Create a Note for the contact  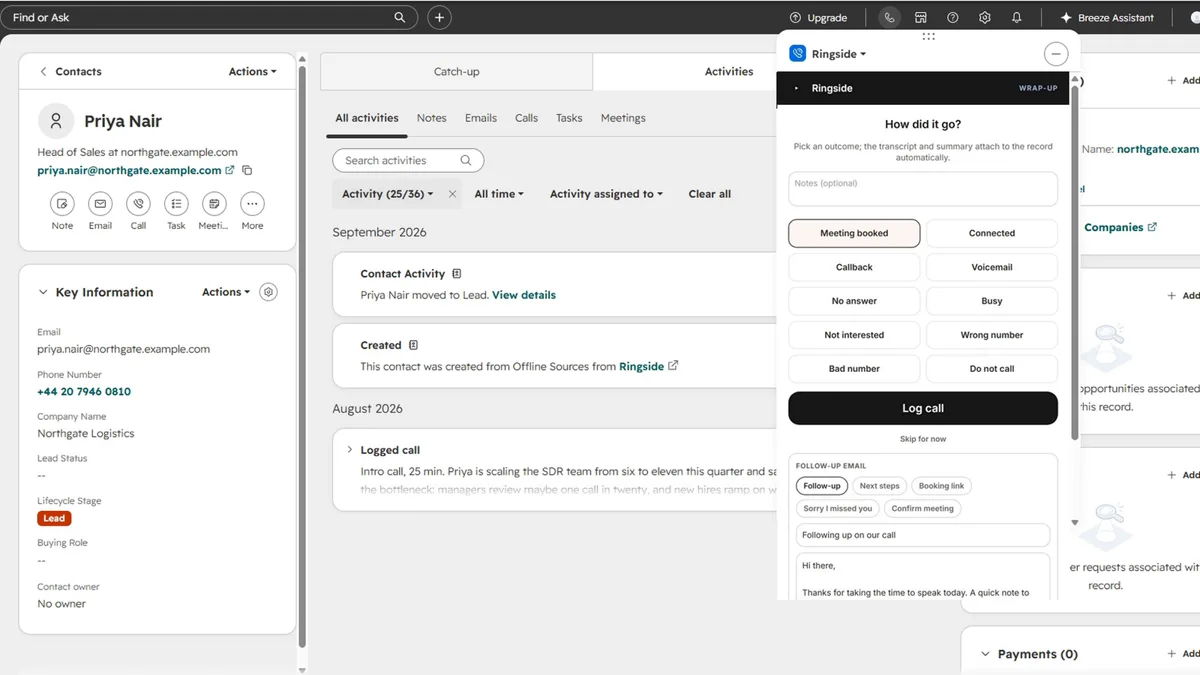[x=62, y=203]
